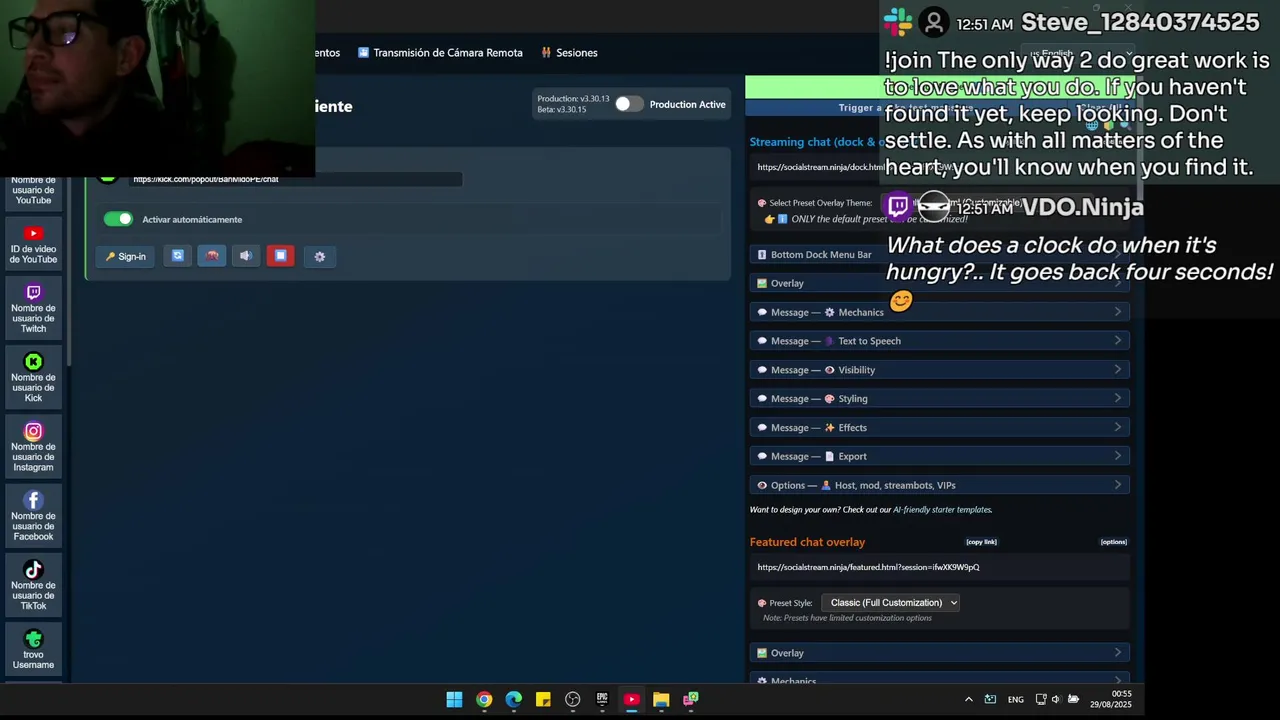Click the speaker sound icon button
1280x720 pixels.
tap(246, 256)
